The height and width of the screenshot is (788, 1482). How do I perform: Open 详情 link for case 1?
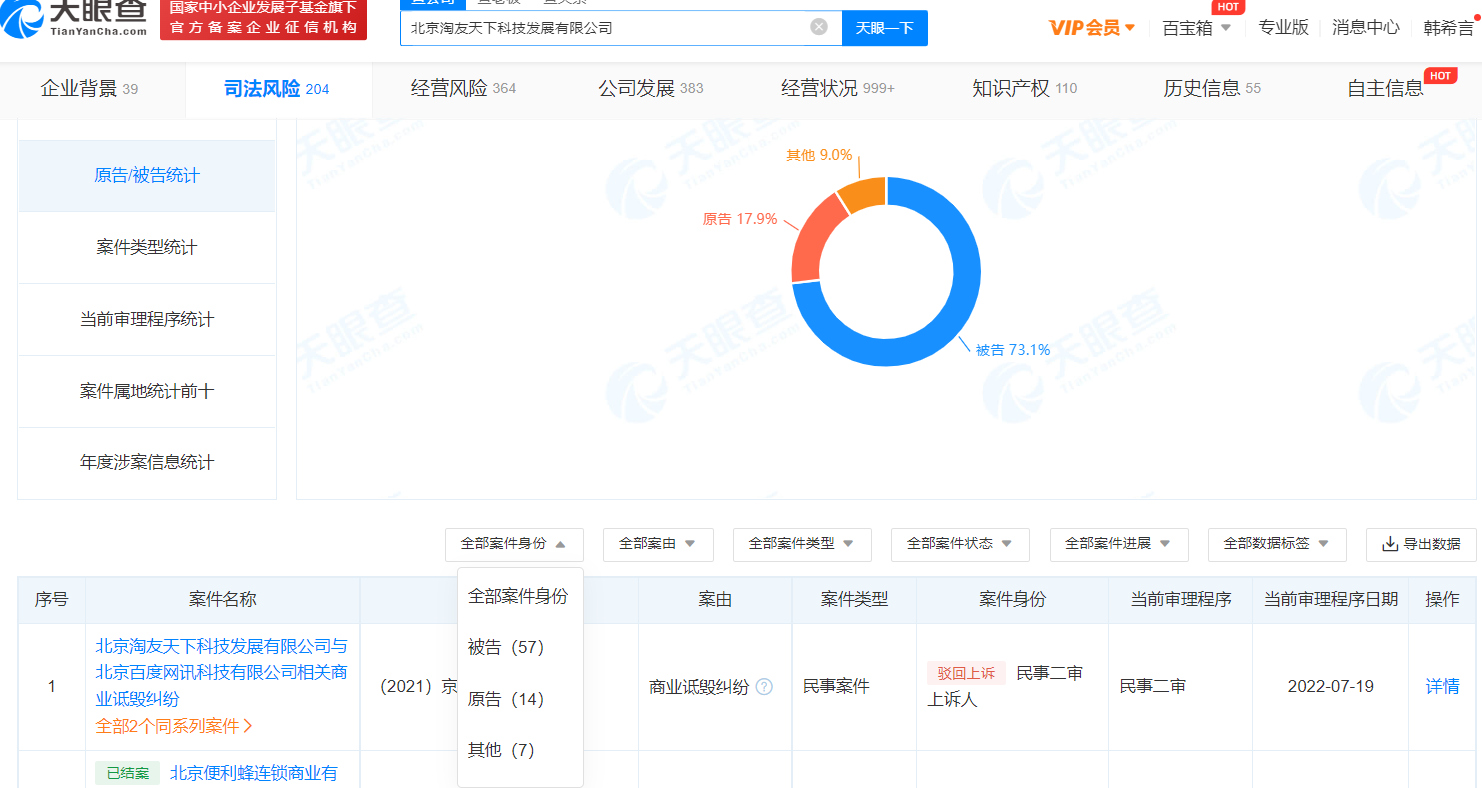pyautogui.click(x=1442, y=687)
